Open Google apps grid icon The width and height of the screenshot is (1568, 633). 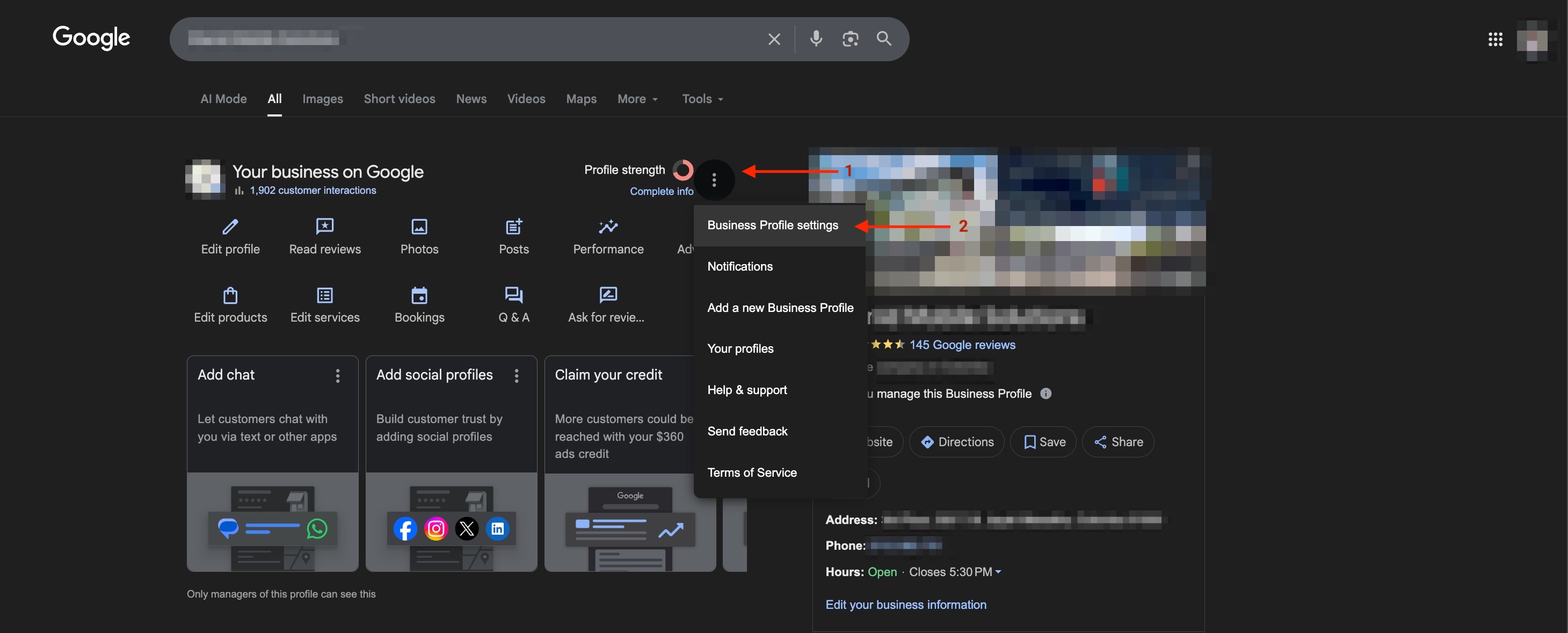[x=1495, y=40]
